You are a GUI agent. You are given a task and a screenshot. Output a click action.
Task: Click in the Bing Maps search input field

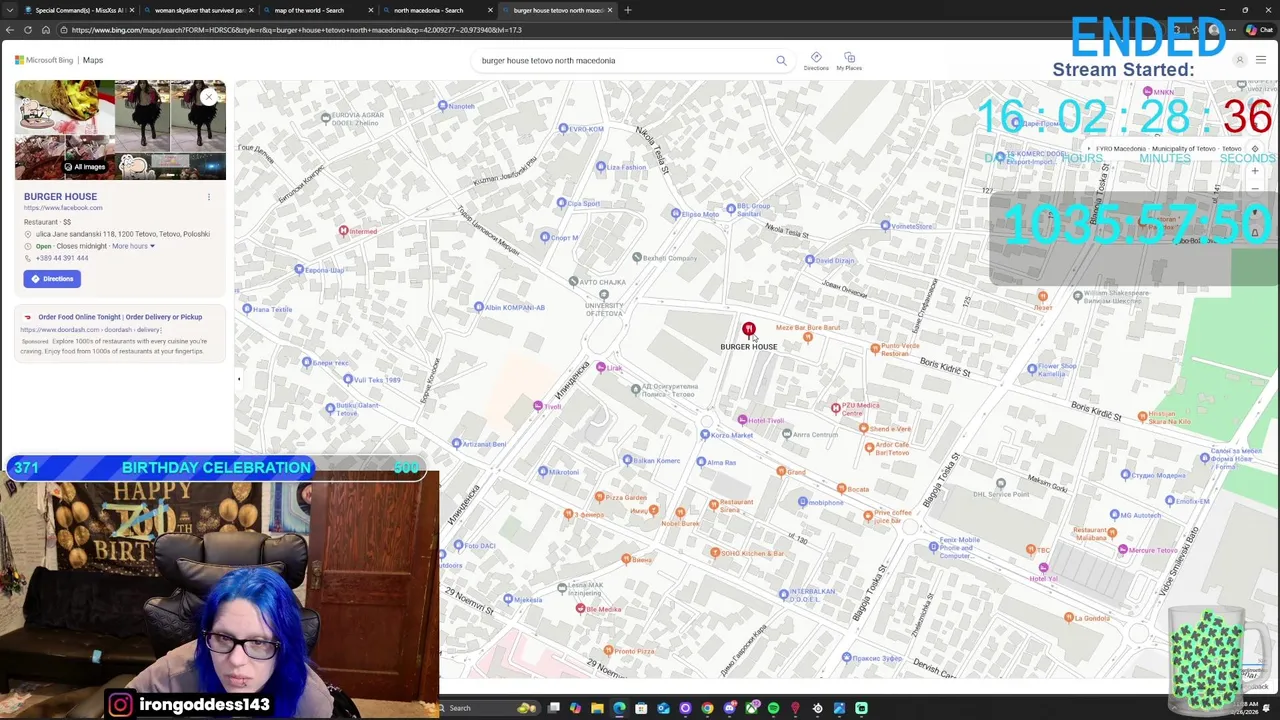625,60
